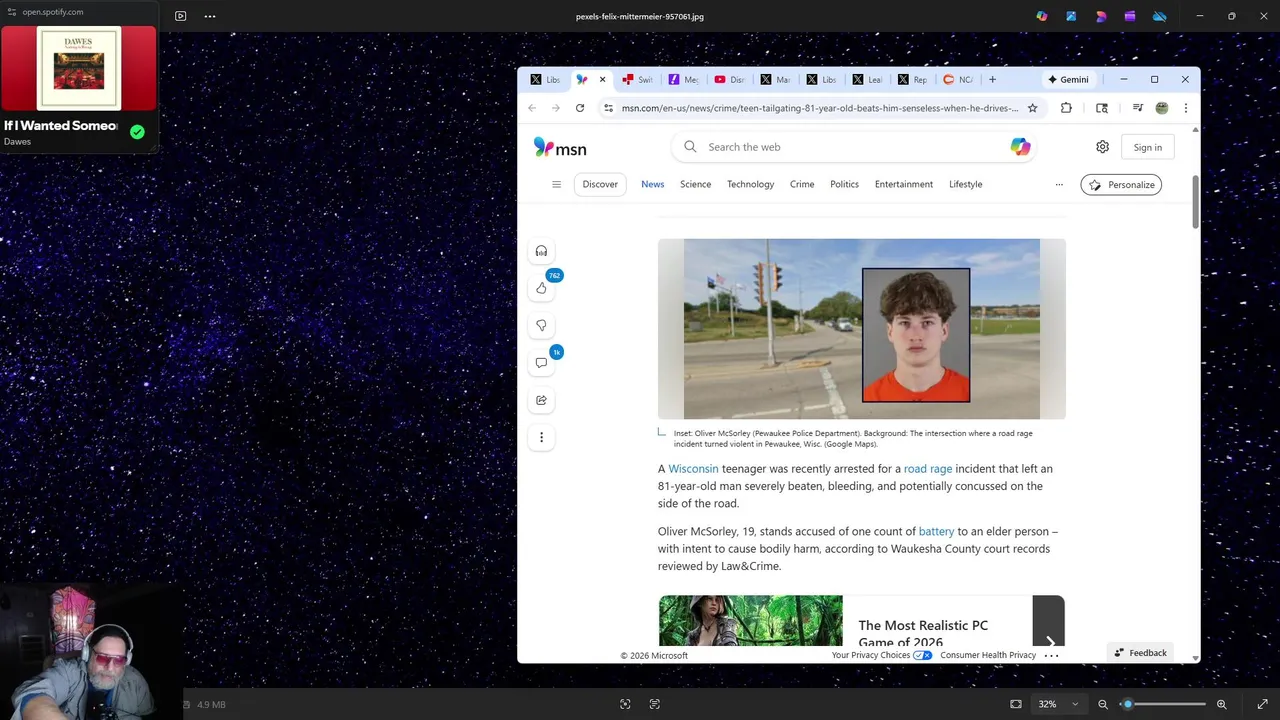The height and width of the screenshot is (720, 1280).
Task: Switch to the Meg tab
Action: point(684,80)
